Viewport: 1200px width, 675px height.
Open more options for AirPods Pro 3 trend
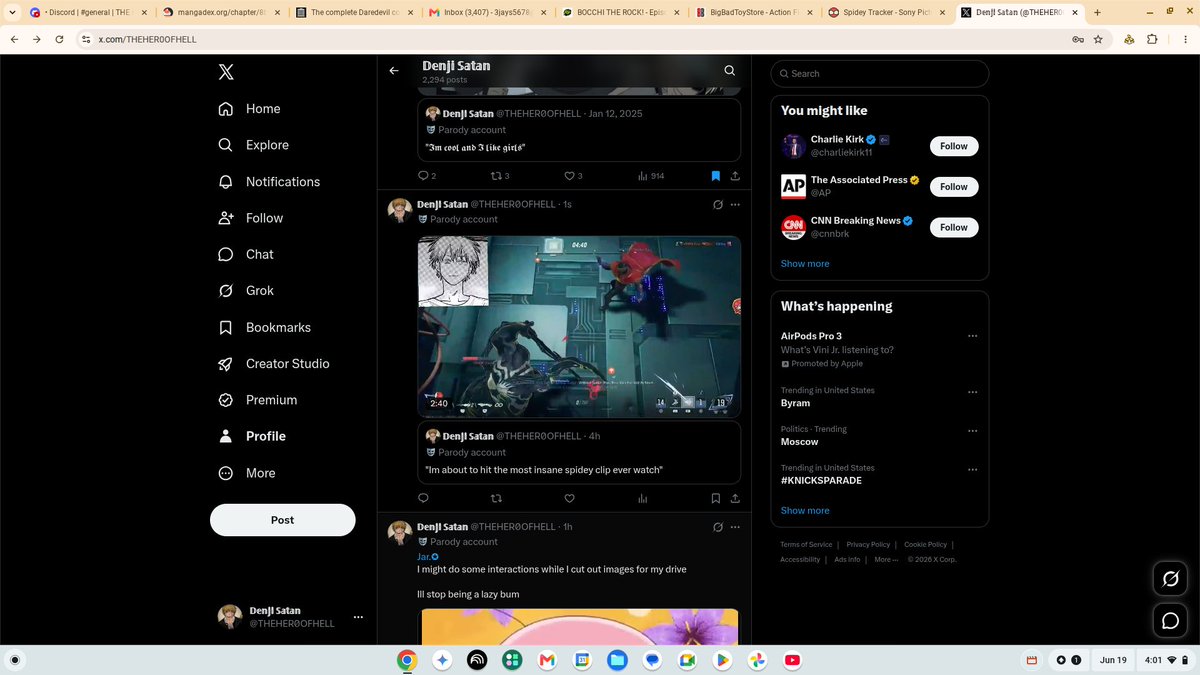[x=972, y=336]
